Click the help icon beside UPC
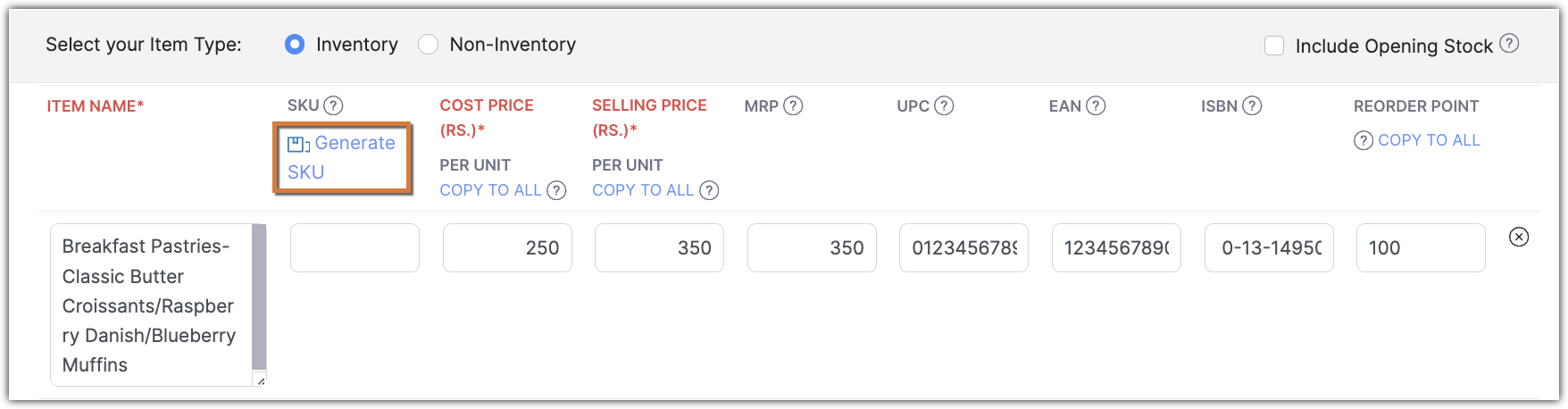 click(944, 105)
